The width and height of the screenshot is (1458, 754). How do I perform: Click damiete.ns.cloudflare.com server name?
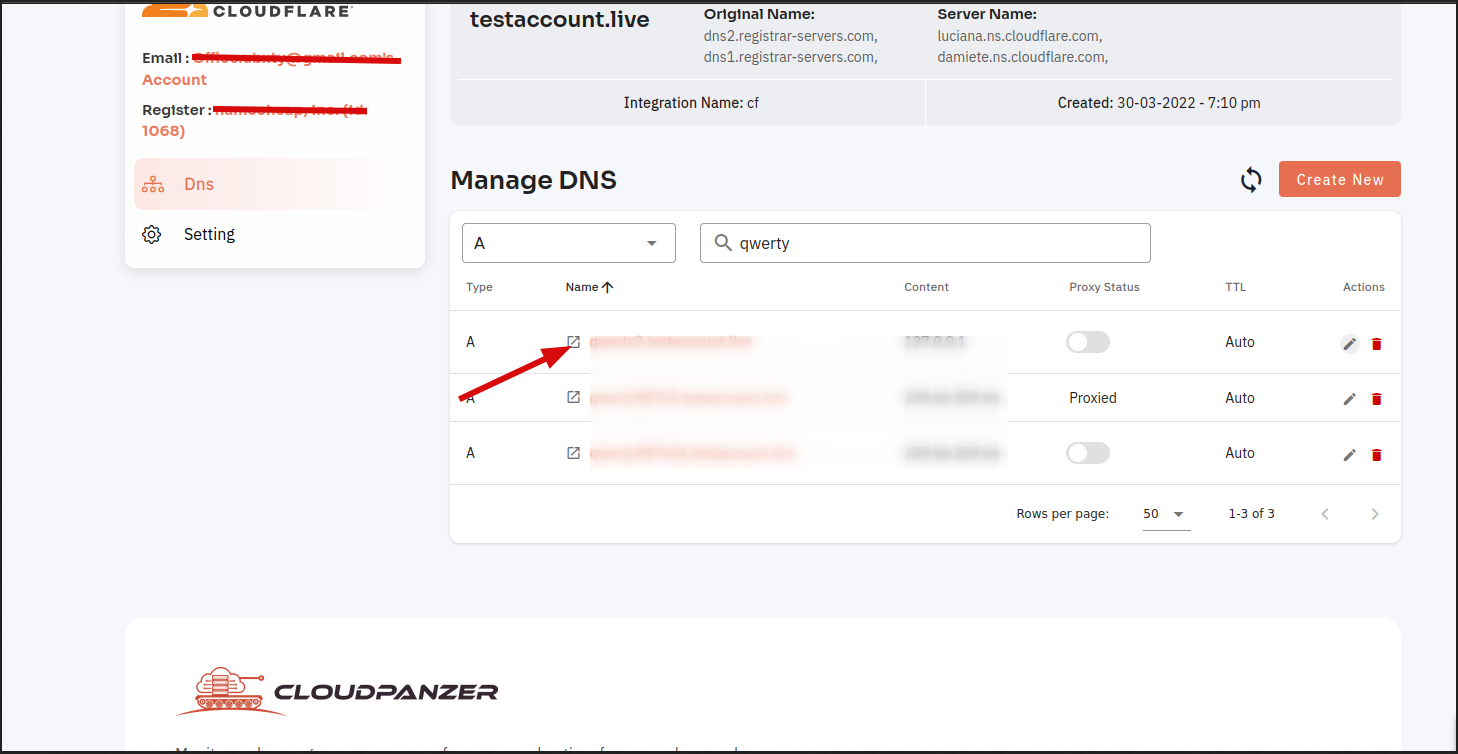[1022, 57]
